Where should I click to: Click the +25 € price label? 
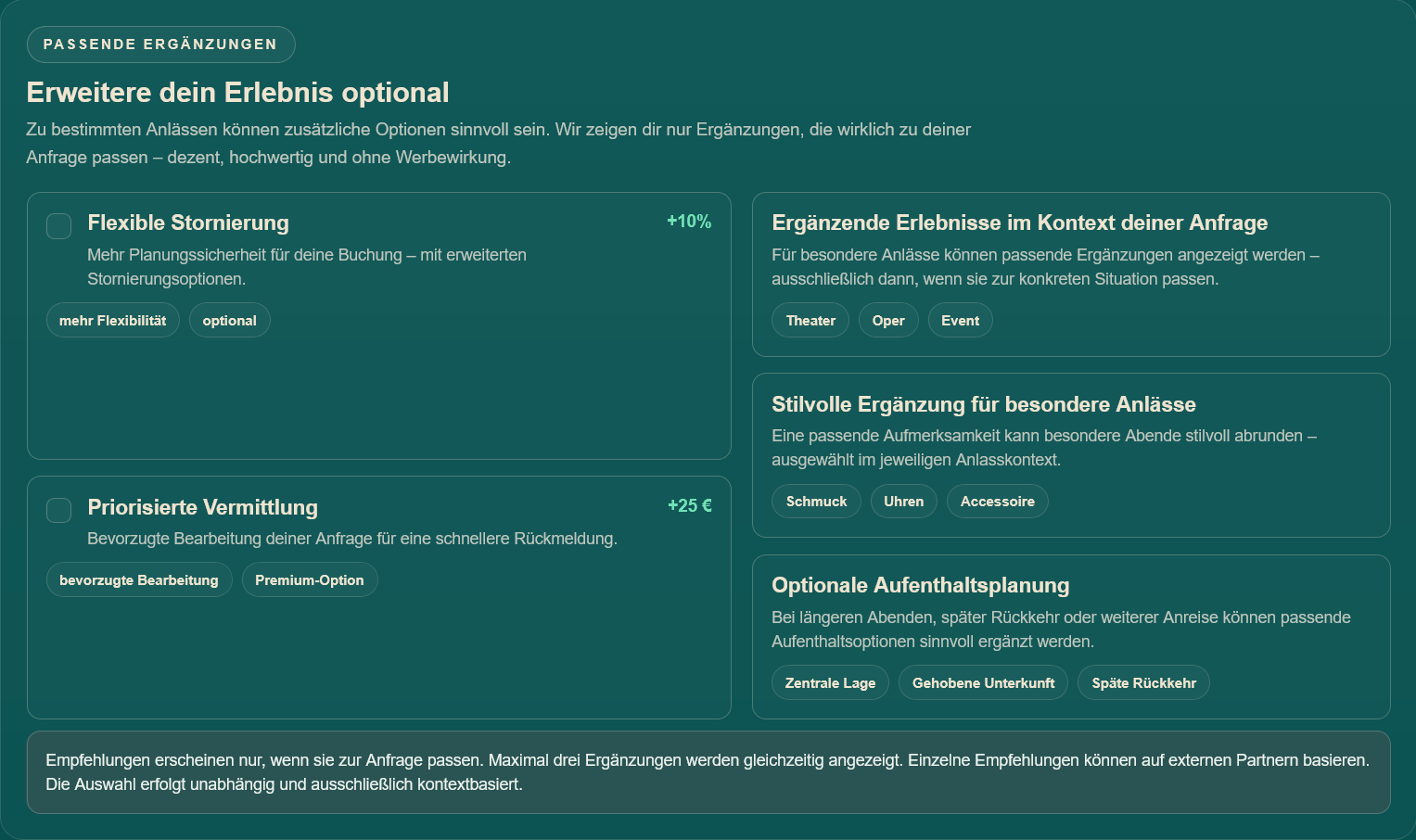[690, 506]
